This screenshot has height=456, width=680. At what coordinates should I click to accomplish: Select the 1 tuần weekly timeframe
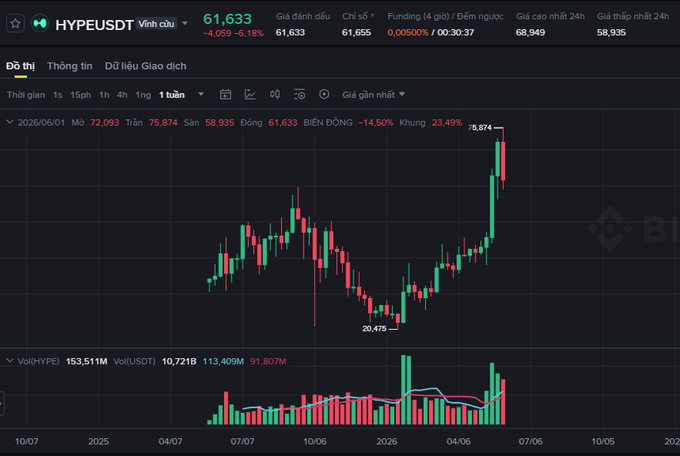coord(172,95)
